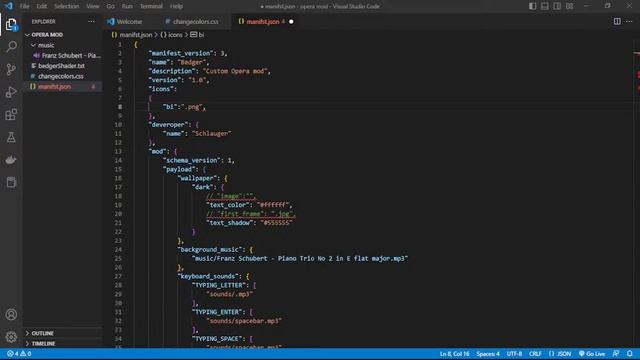Click the "#ffffff" color value text
The height and width of the screenshot is (360, 640).
pyautogui.click(x=273, y=205)
